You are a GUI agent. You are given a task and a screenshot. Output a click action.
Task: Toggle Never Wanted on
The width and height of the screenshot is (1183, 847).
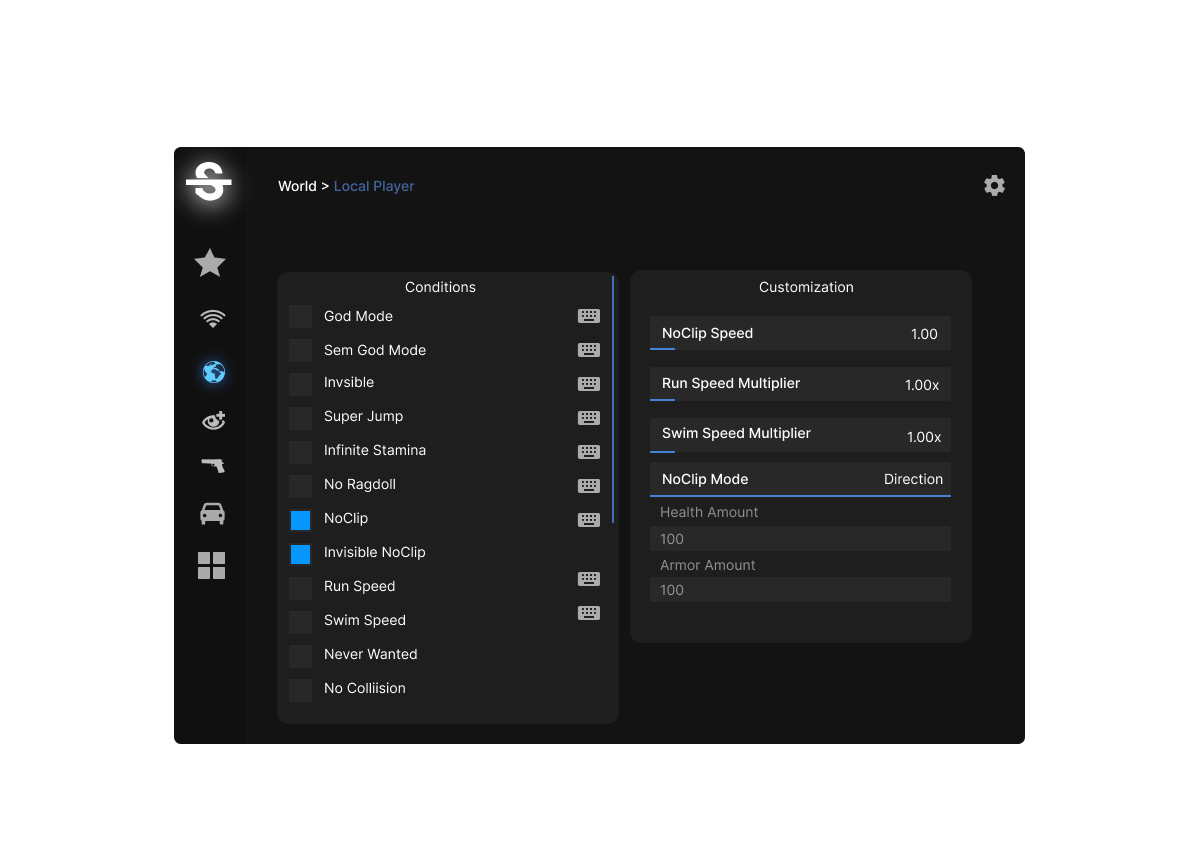coord(300,654)
